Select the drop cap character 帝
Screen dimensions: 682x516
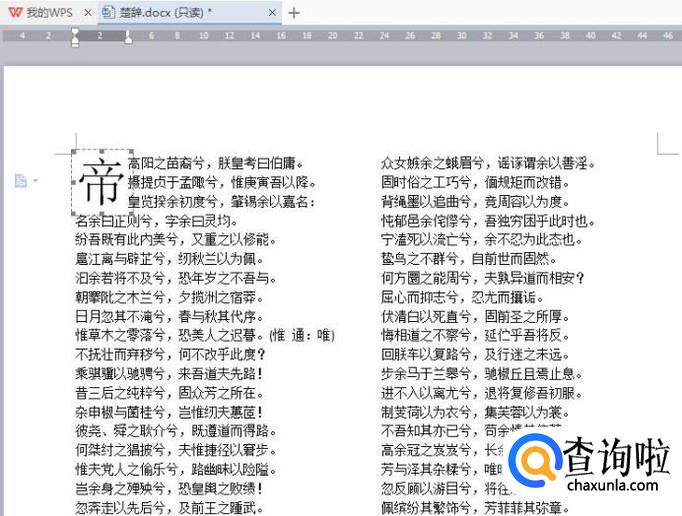[x=101, y=182]
